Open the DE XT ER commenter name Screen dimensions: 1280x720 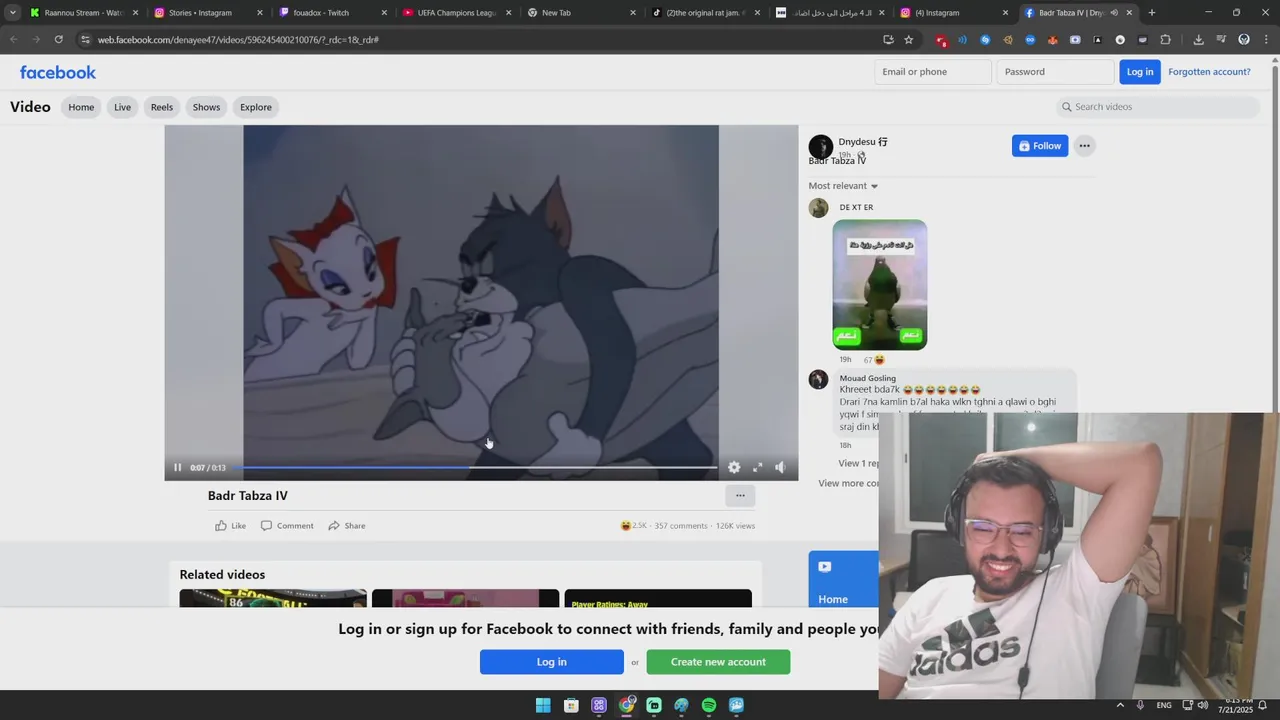click(856, 207)
